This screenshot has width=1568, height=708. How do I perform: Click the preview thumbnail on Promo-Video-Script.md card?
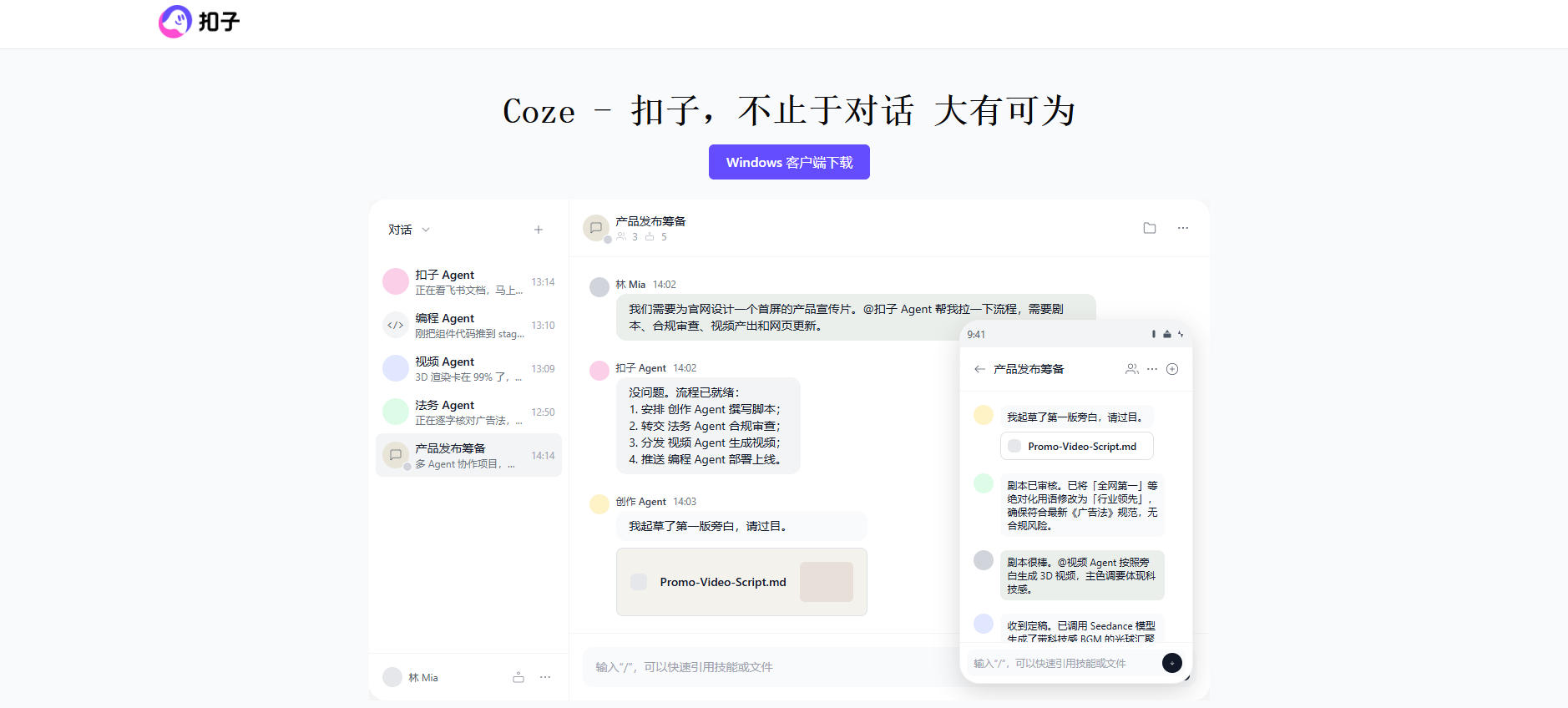827,582
